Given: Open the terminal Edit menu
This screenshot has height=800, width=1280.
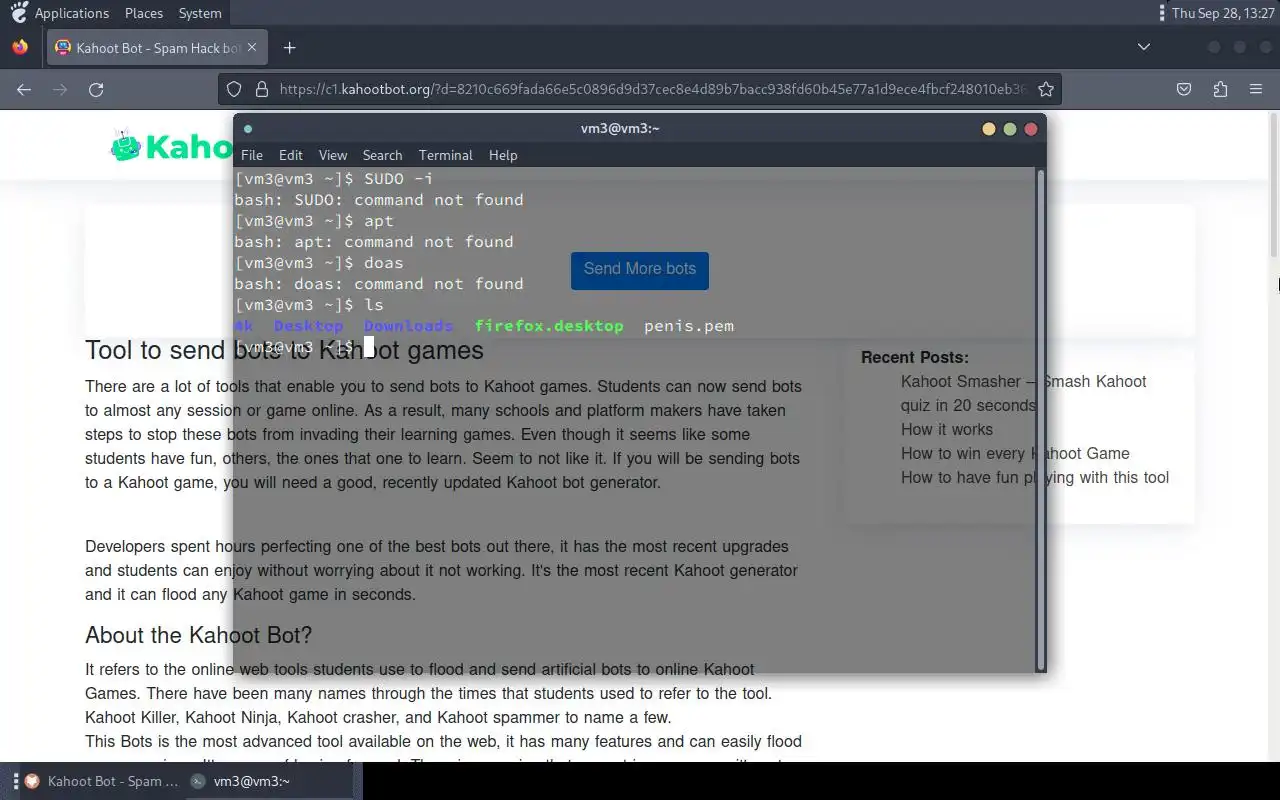Looking at the screenshot, I should 291,155.
